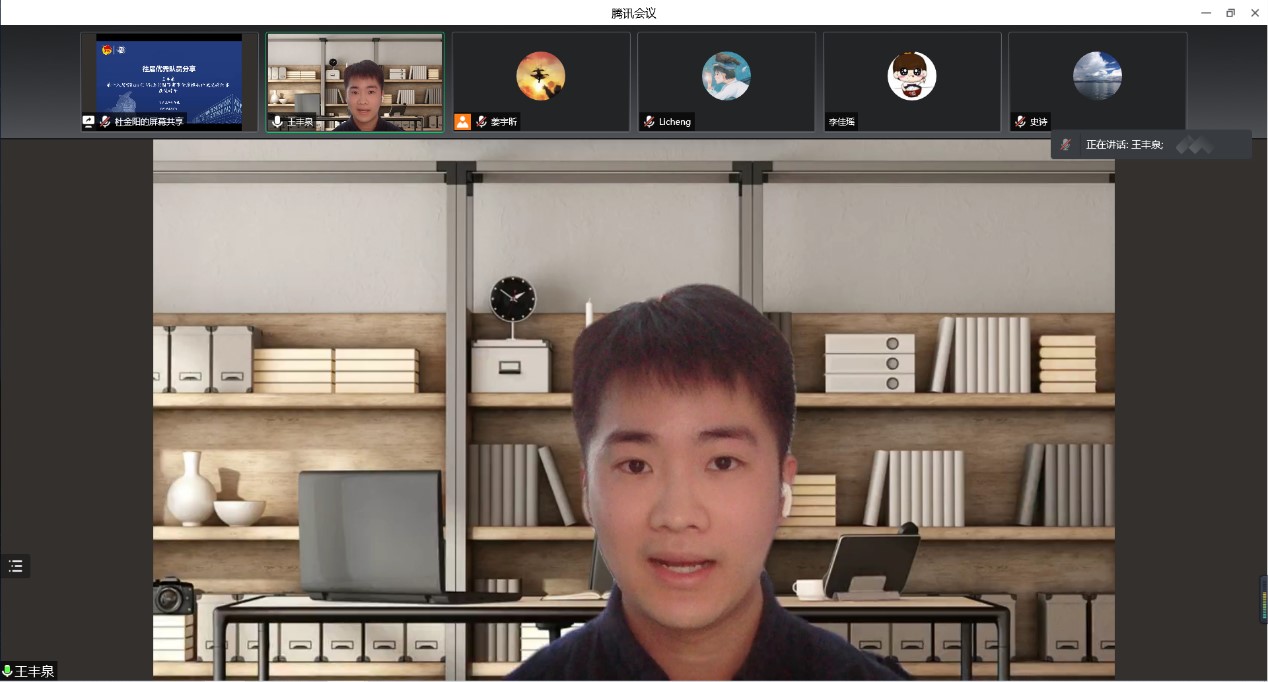
Task: Click the muted mic icon next to Licheng
Action: [x=649, y=121]
